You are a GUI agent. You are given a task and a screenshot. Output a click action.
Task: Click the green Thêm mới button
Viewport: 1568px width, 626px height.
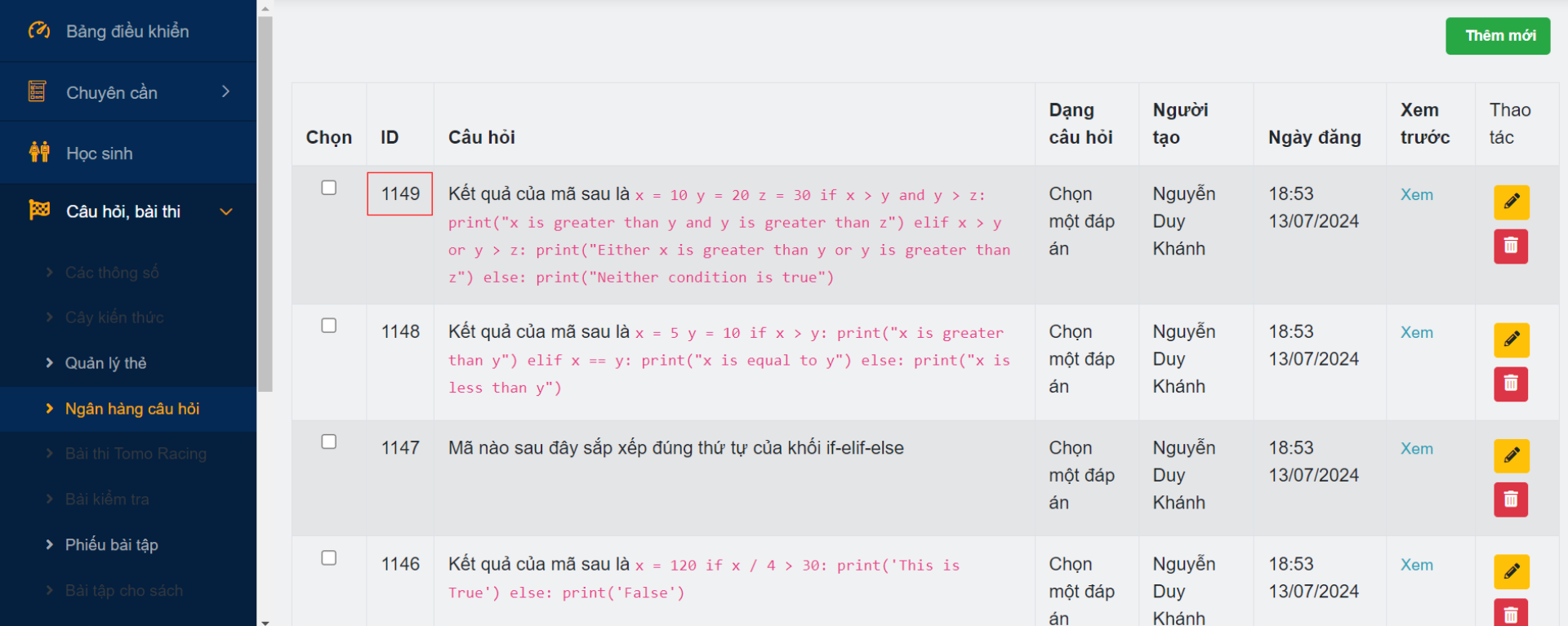[1498, 36]
